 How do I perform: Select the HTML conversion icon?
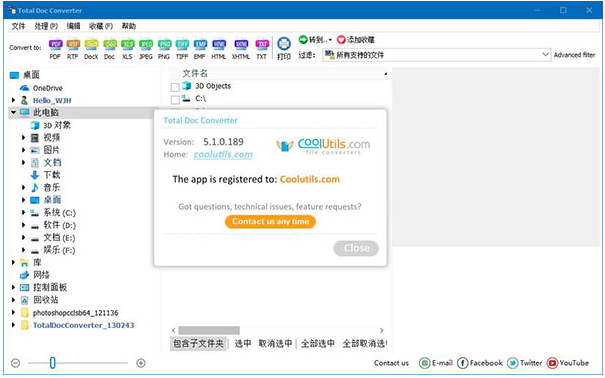219,45
